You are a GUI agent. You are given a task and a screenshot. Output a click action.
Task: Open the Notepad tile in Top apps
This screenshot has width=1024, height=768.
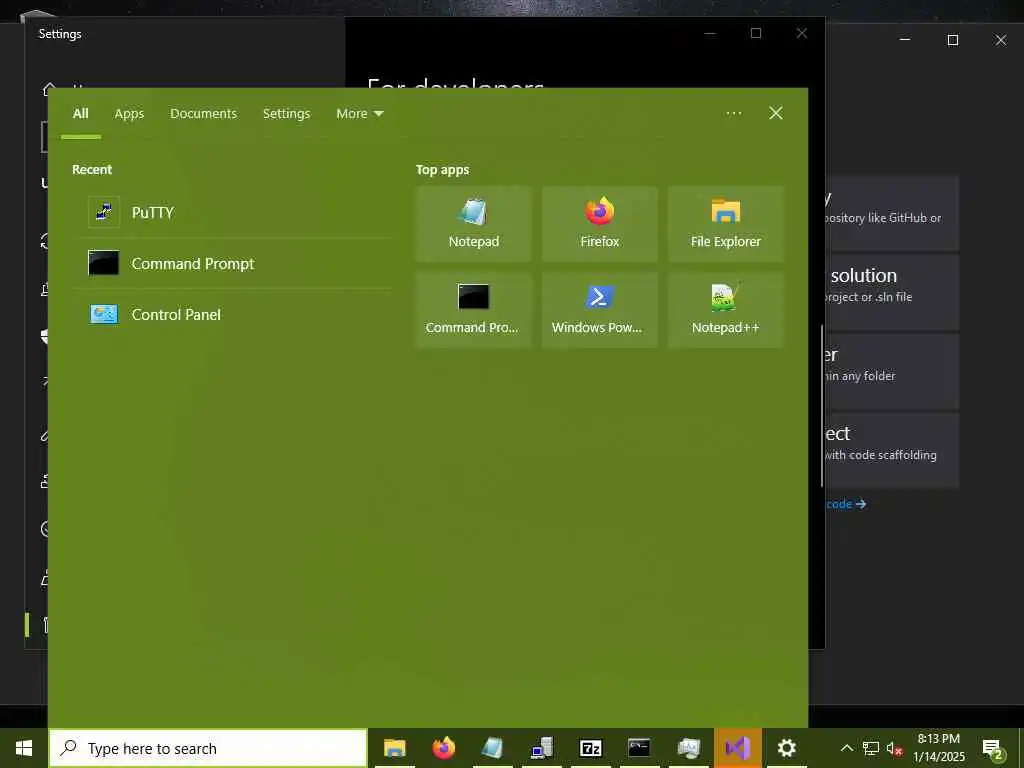click(x=473, y=224)
